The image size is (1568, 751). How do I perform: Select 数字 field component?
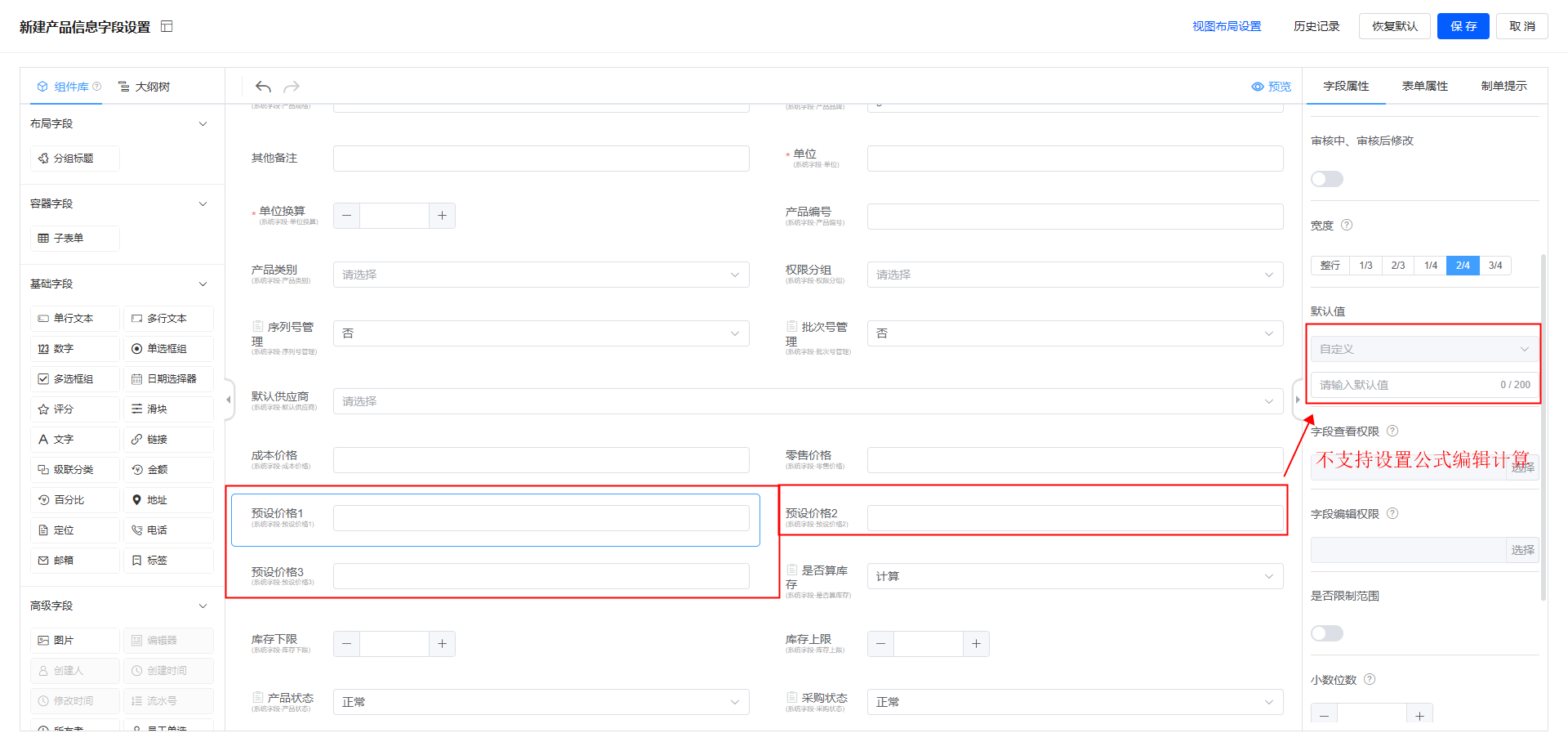pyautogui.click(x=75, y=349)
